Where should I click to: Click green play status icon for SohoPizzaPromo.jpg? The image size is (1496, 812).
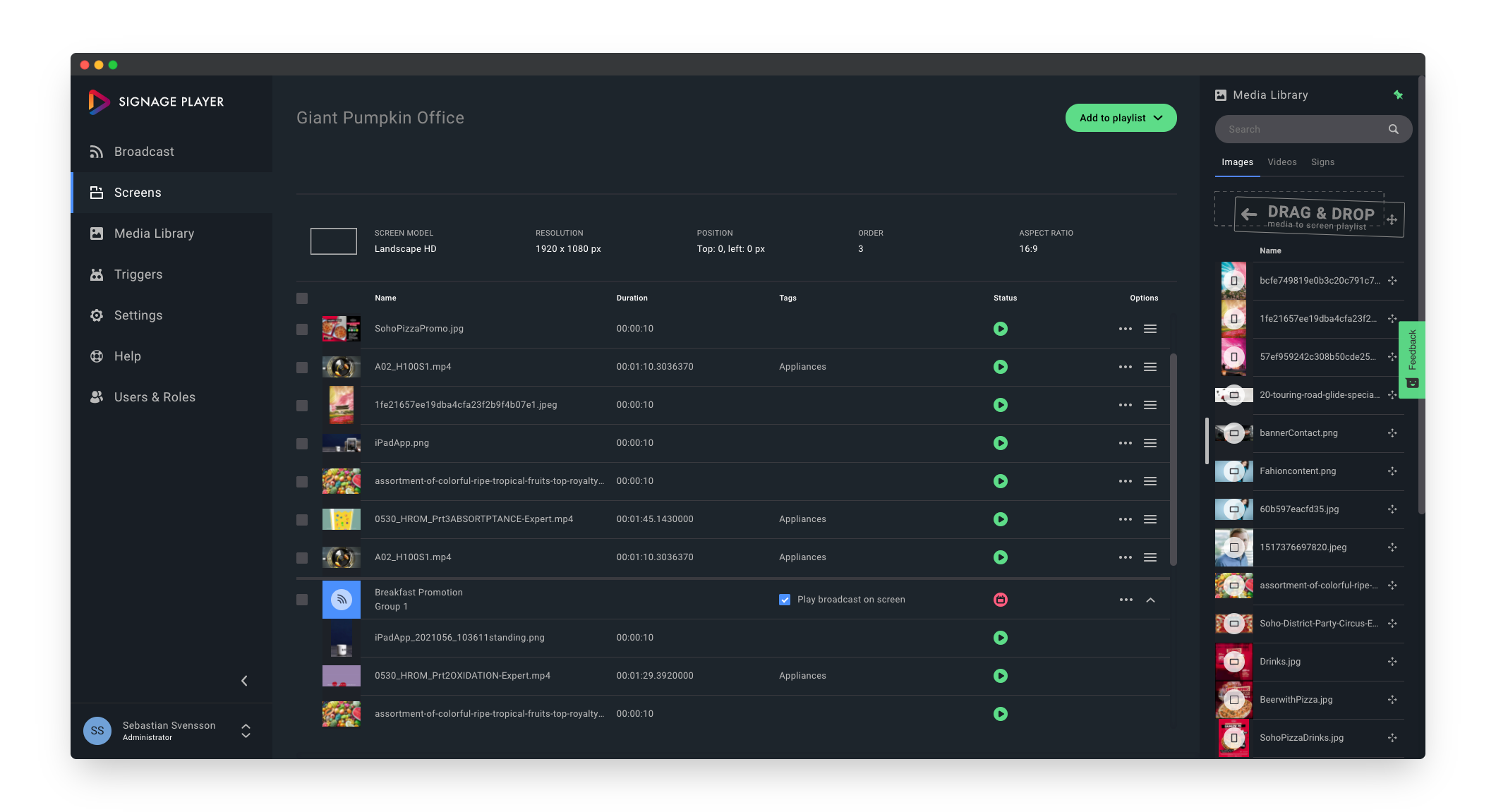tap(1000, 329)
